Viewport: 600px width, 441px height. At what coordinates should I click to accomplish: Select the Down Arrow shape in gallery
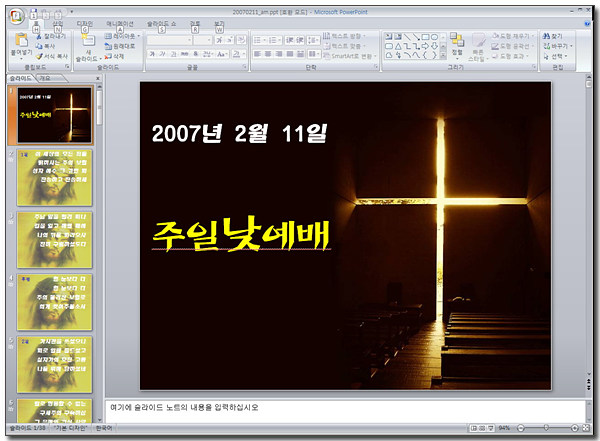pos(435,46)
